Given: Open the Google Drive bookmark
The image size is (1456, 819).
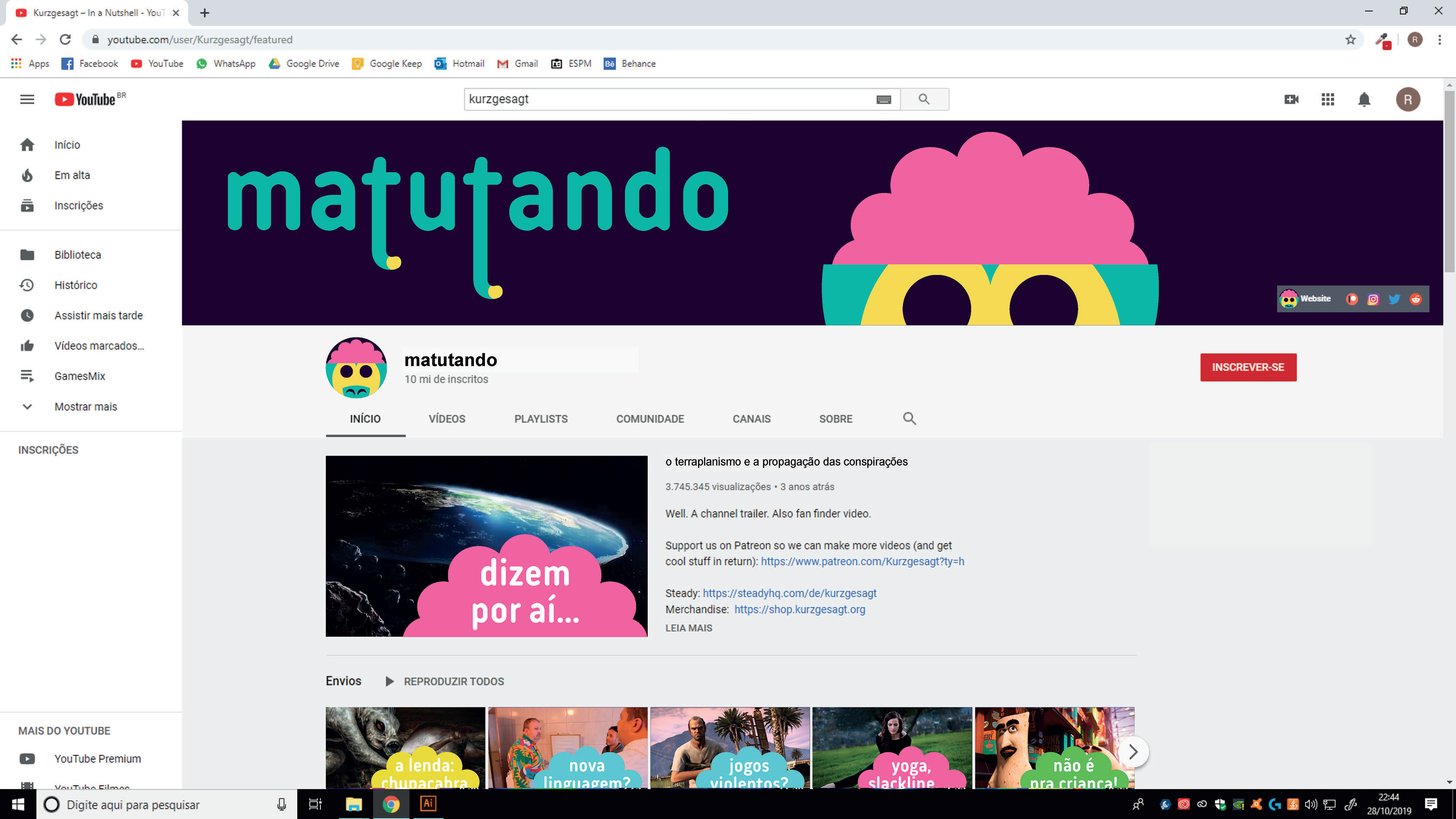Looking at the screenshot, I should 304,64.
